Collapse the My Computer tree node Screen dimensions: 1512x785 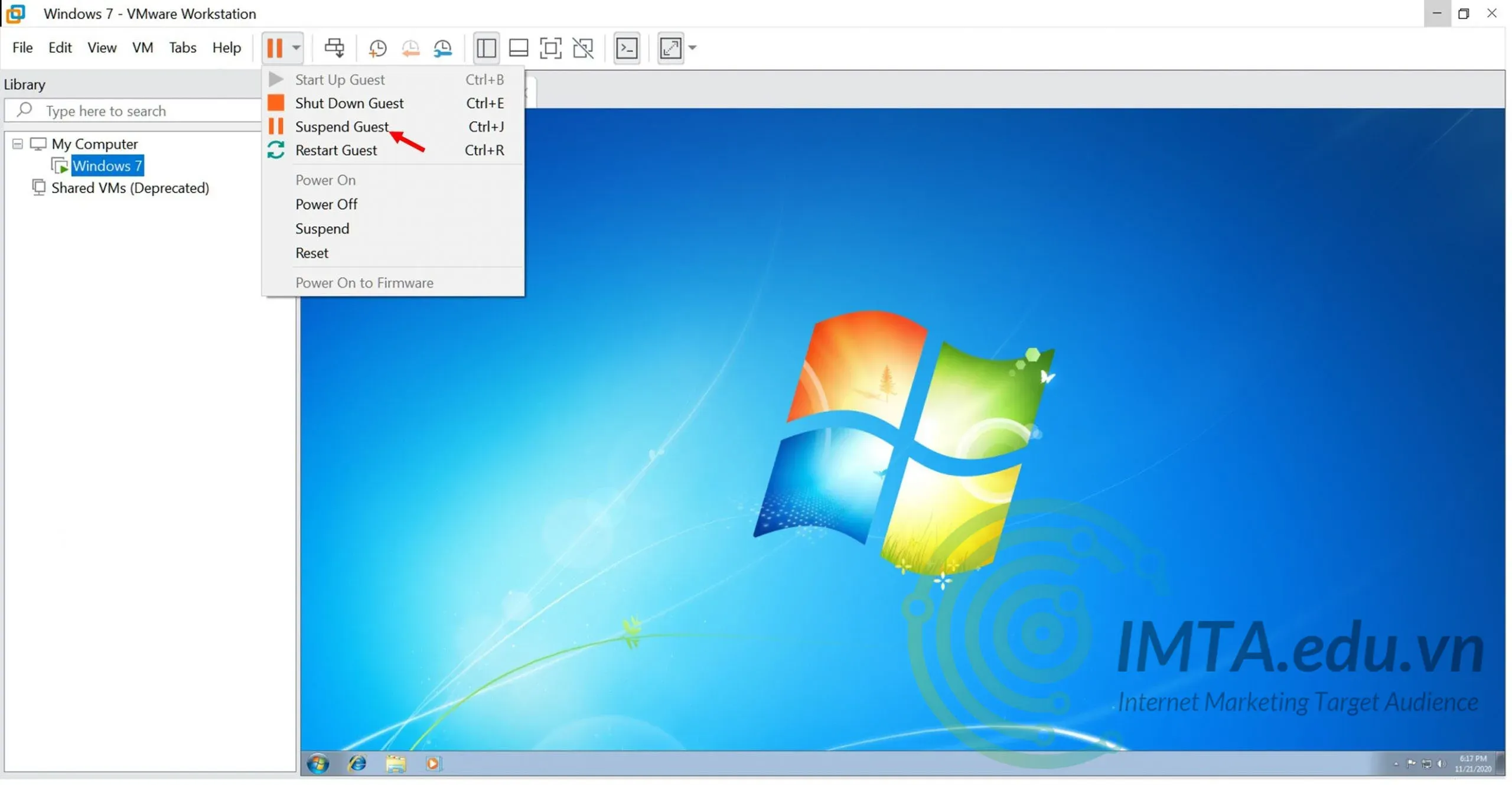coord(18,144)
